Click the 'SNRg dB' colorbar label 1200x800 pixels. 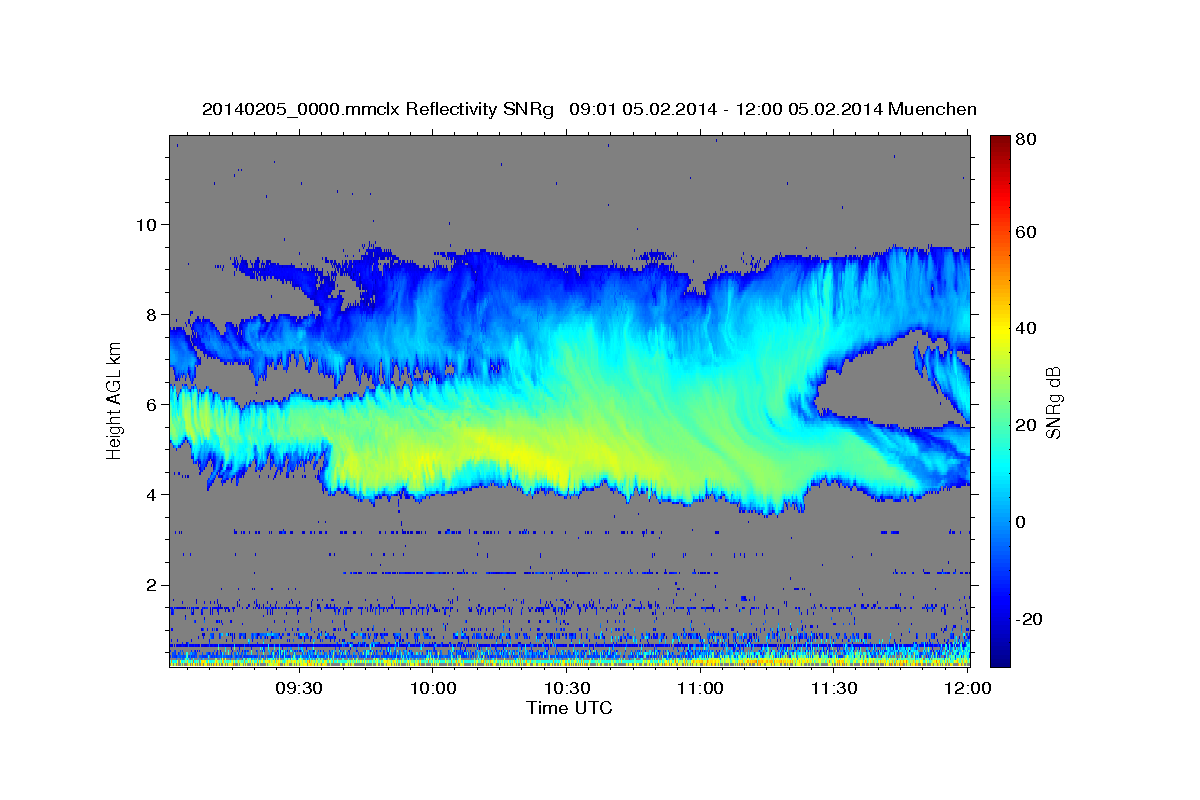pyautogui.click(x=1053, y=402)
